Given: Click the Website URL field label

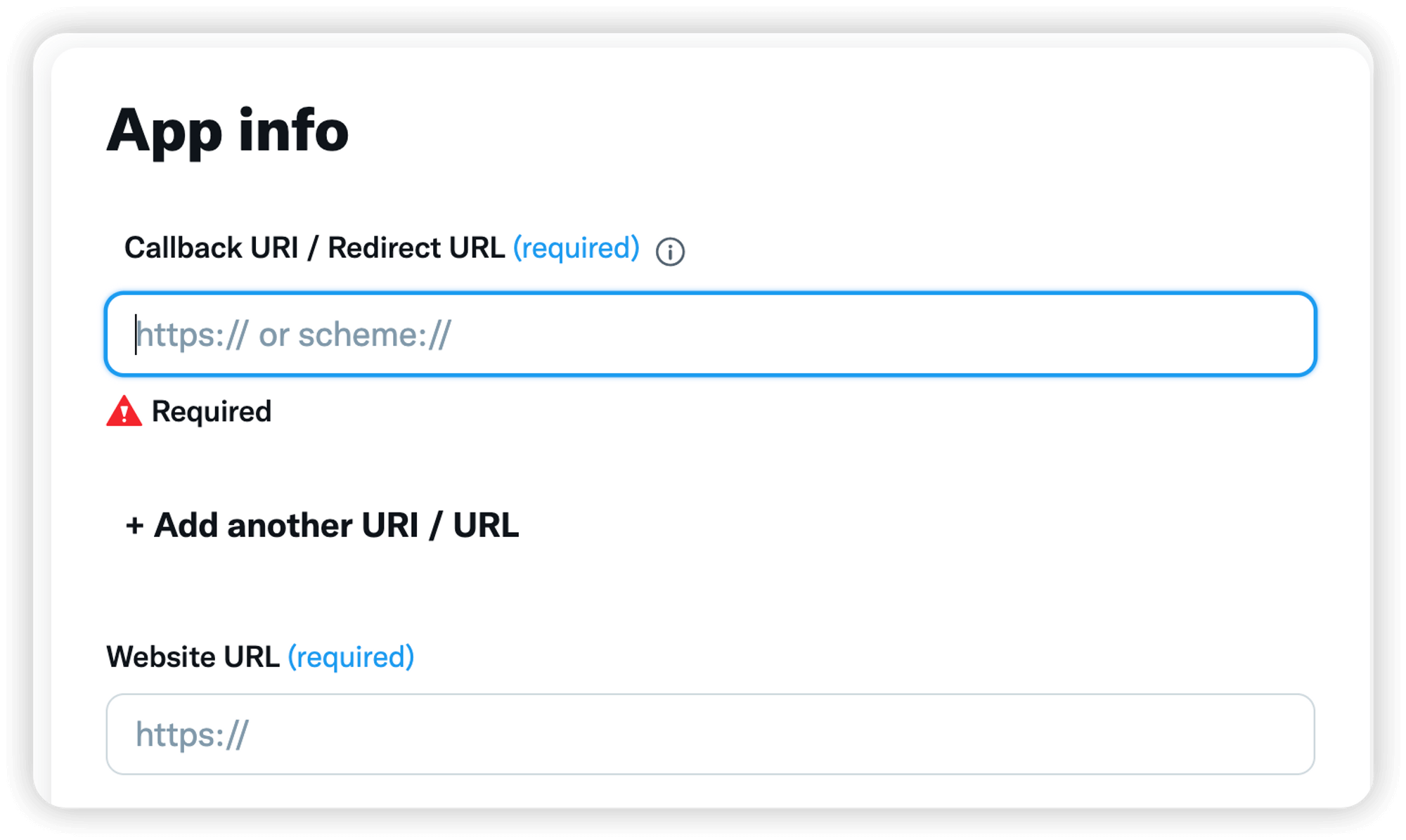Looking at the screenshot, I should [x=193, y=657].
